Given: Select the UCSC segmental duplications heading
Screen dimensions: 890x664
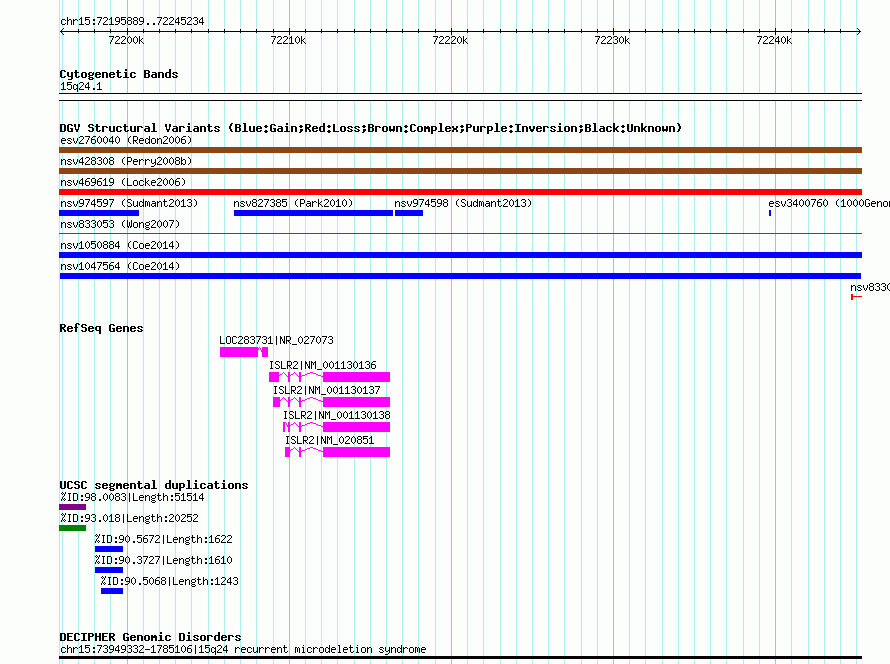Looking at the screenshot, I should (154, 485).
